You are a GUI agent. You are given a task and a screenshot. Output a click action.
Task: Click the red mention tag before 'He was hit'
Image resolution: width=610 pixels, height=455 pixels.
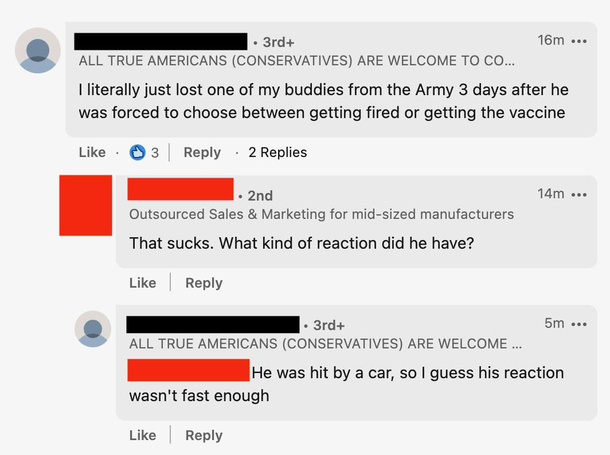click(x=189, y=370)
